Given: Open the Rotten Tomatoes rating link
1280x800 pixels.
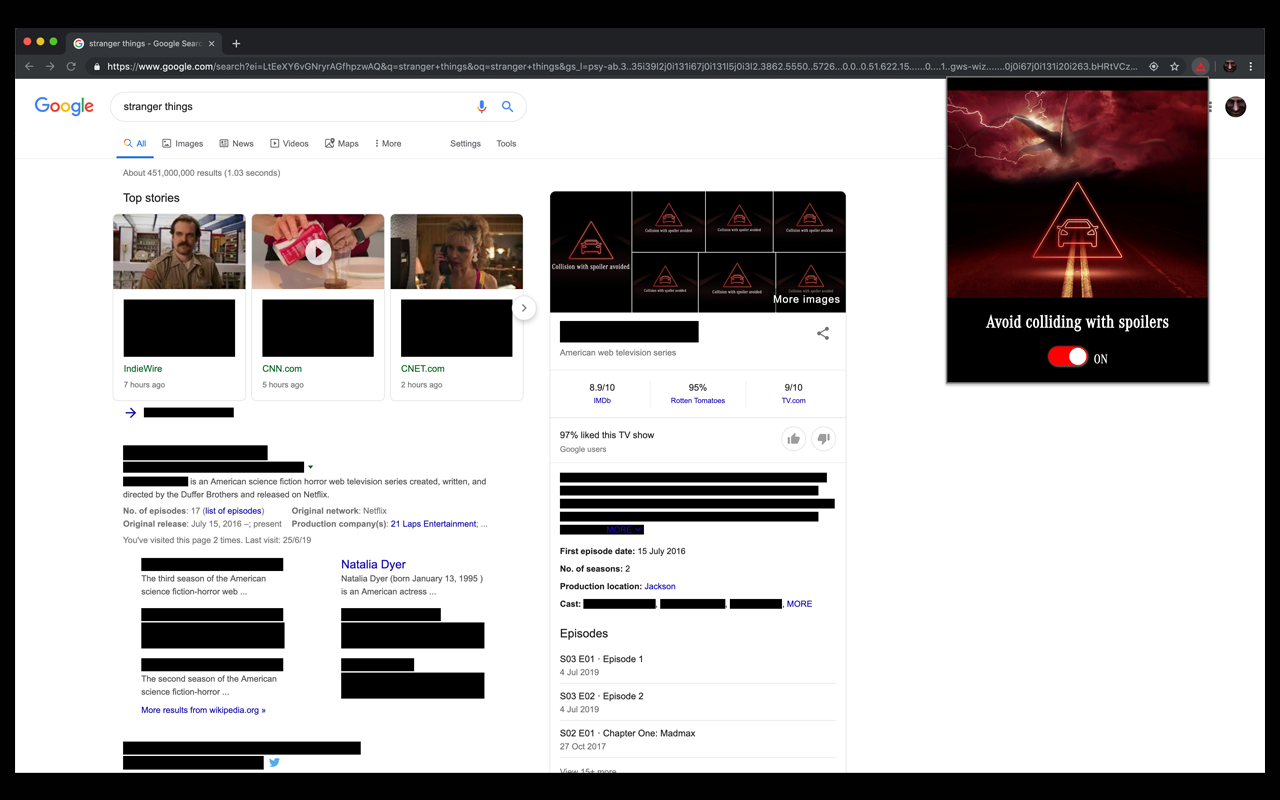Looking at the screenshot, I should (698, 400).
